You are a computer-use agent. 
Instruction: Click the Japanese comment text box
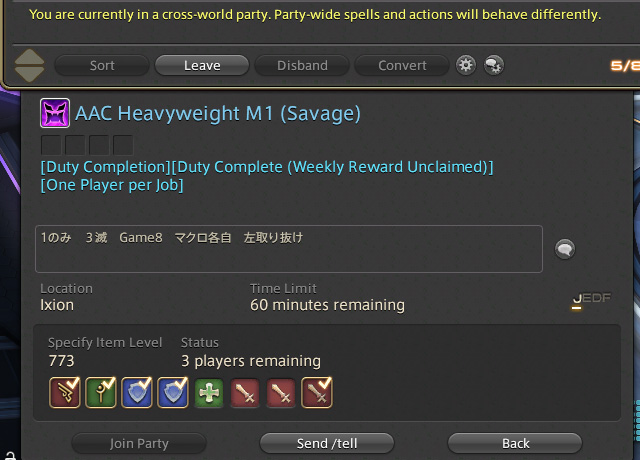pos(289,249)
